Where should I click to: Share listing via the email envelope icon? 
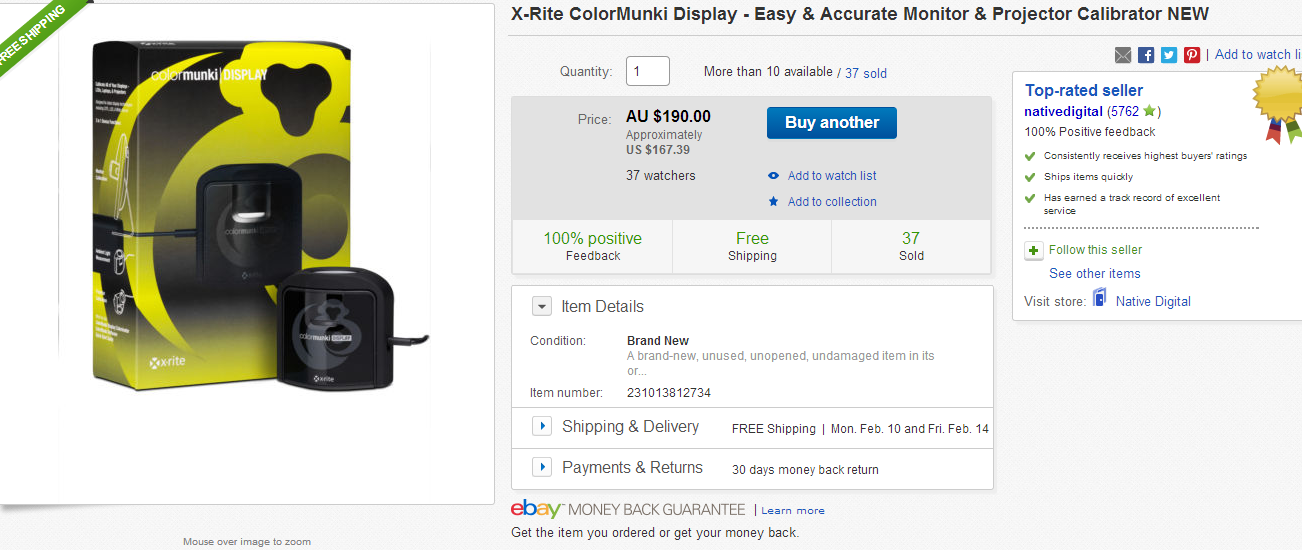1123,55
